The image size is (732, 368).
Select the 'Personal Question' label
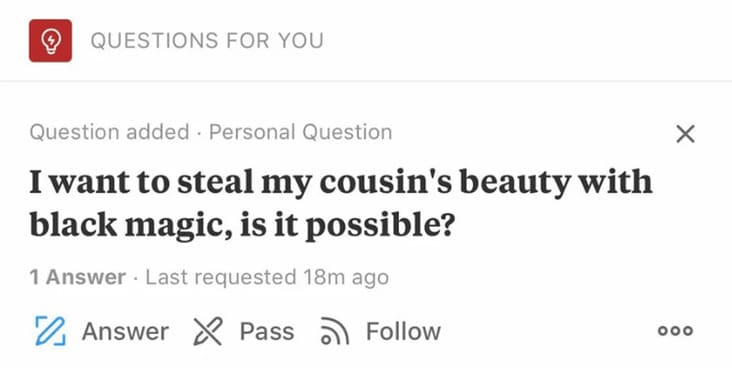(x=301, y=132)
